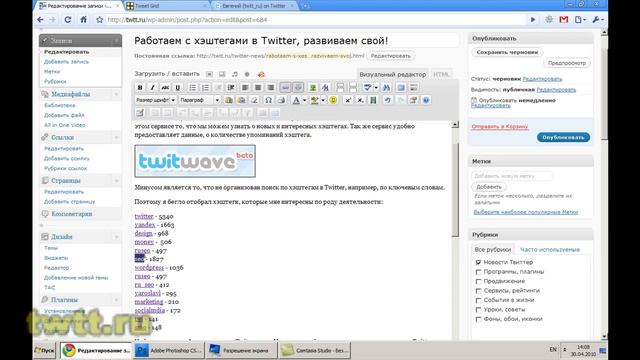The width and height of the screenshot is (640, 360).
Task: Click the unlink icon in toolbar
Action: 298,87
